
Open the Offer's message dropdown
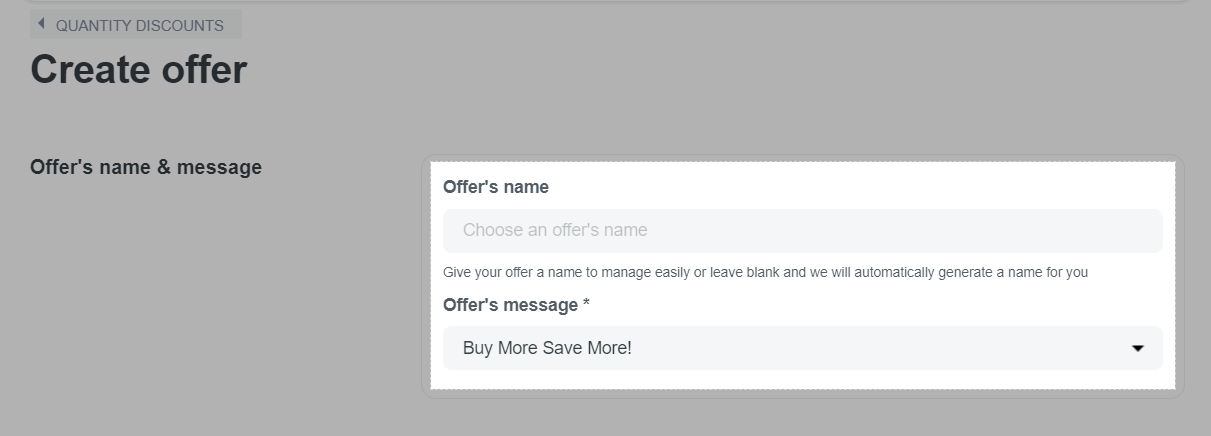tap(802, 348)
